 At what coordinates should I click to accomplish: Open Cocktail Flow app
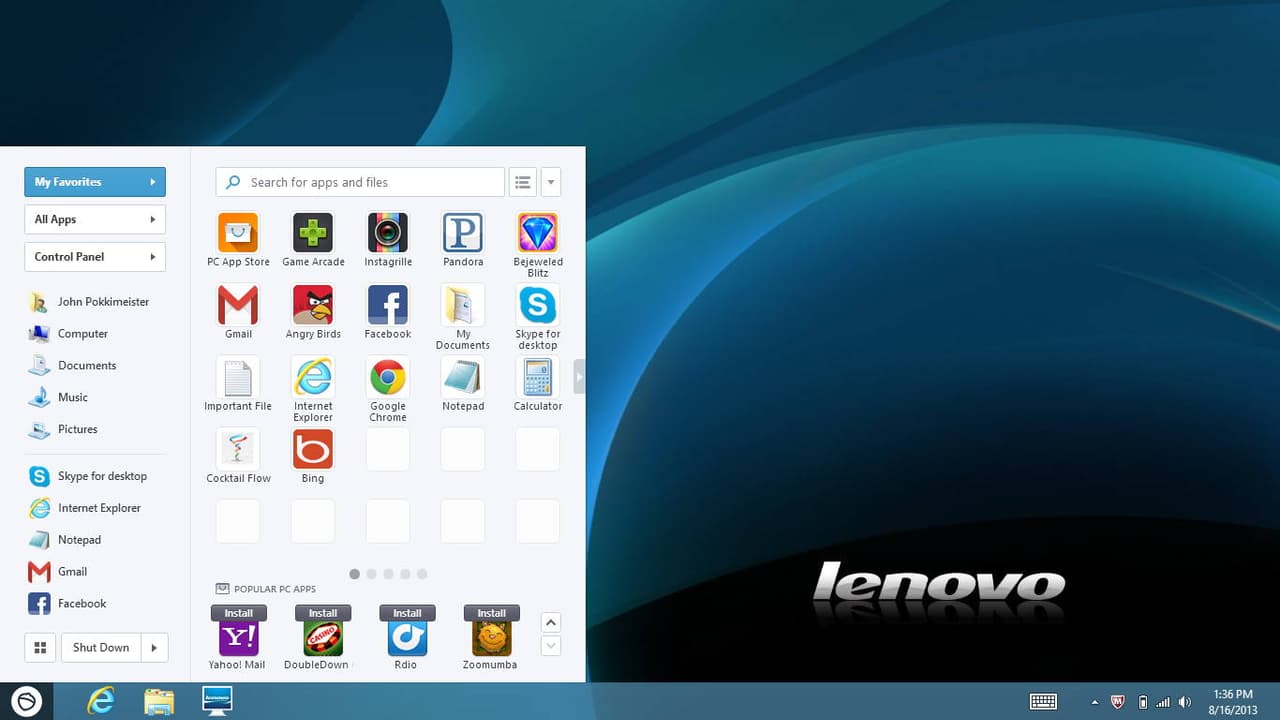click(238, 450)
